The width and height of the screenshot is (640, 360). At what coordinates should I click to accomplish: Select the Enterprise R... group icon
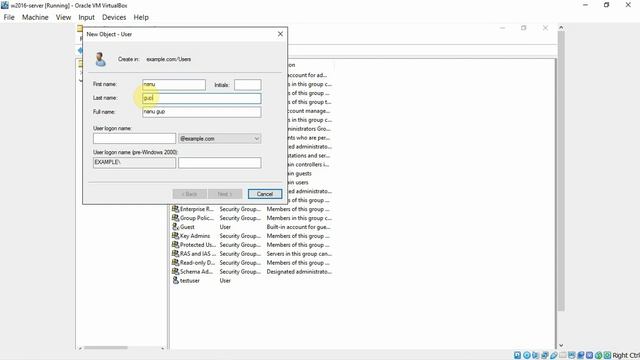point(176,209)
